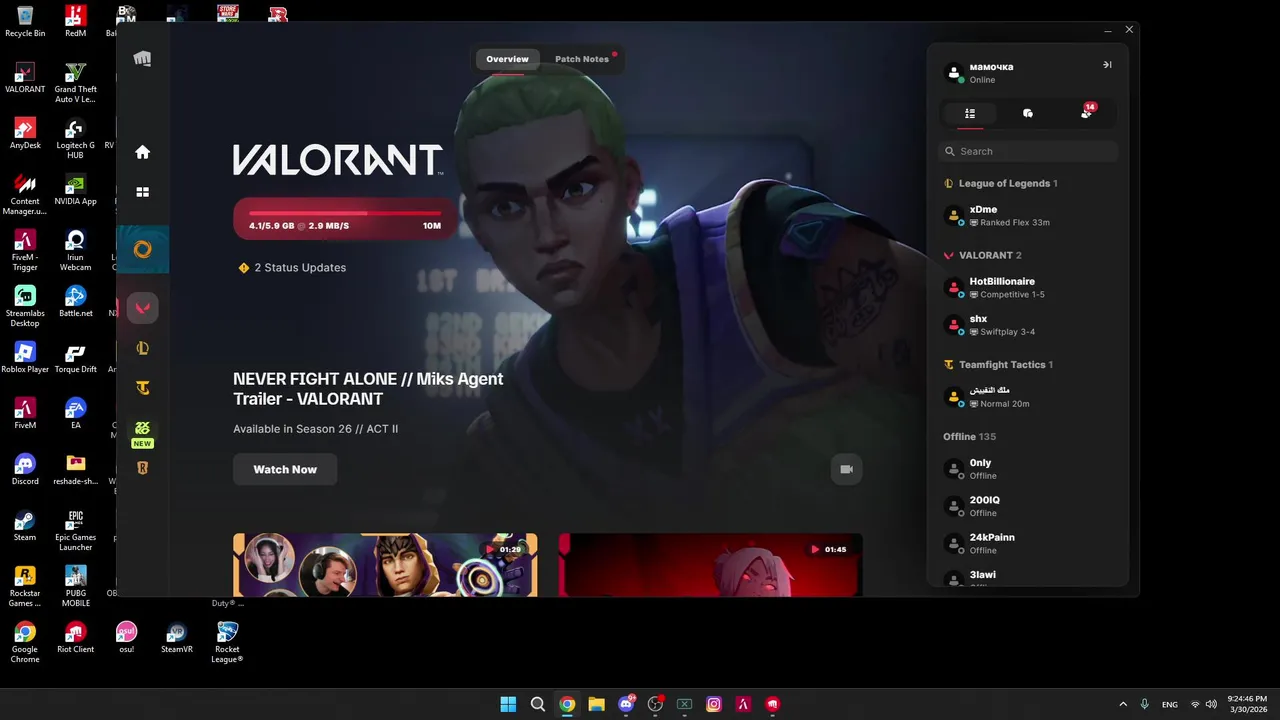Open the chat messages view
This screenshot has width=1280, height=720.
(x=1028, y=113)
